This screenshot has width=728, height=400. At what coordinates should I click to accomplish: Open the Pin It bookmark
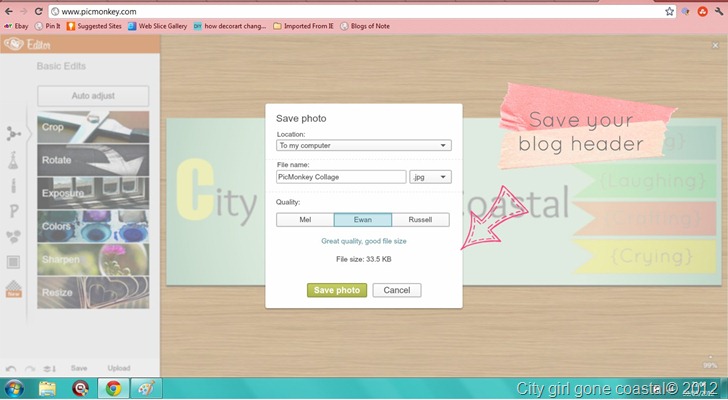coord(48,26)
